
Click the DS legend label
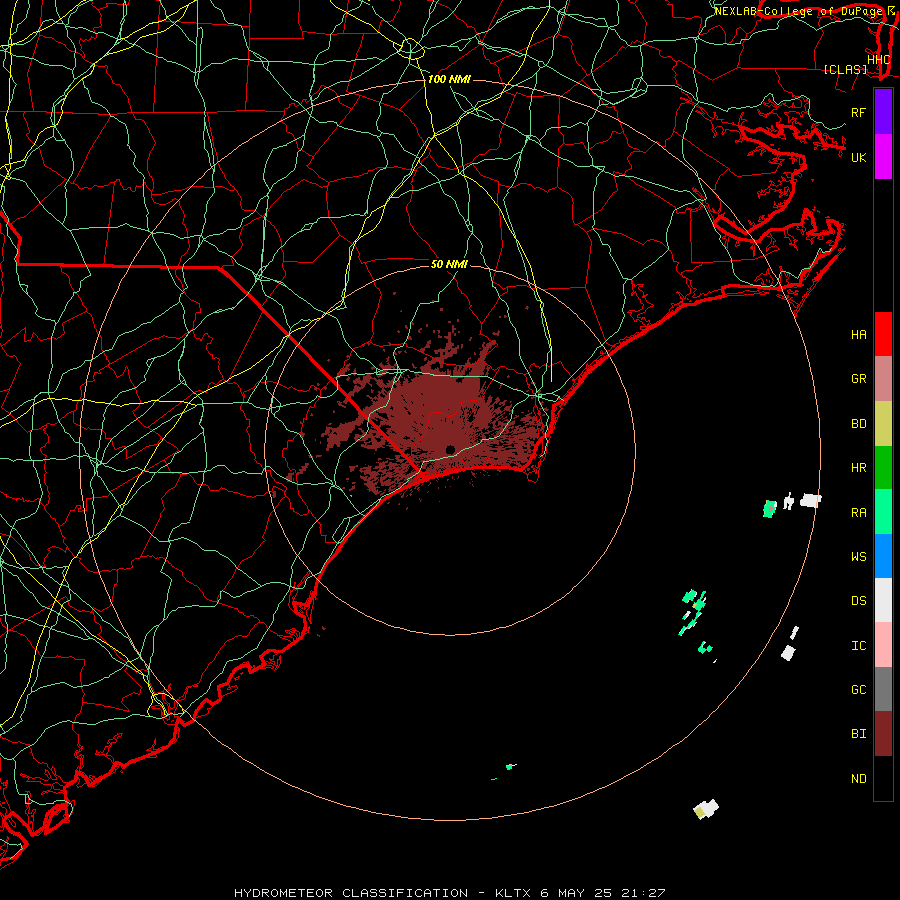pos(858,601)
